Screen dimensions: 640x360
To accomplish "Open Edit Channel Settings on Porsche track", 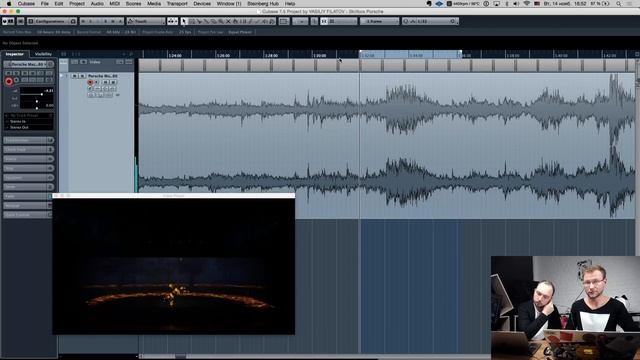I will pos(90,89).
